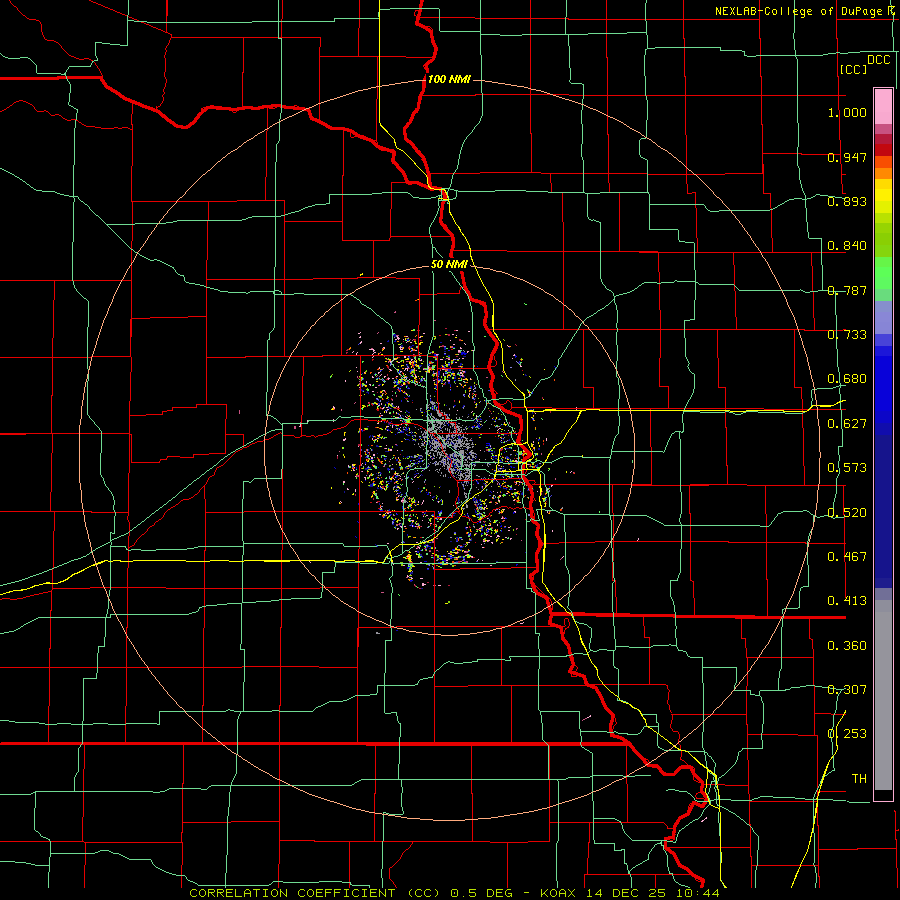This screenshot has width=900, height=900.
Task: Click the 0.520 scale value
Action: 847,513
